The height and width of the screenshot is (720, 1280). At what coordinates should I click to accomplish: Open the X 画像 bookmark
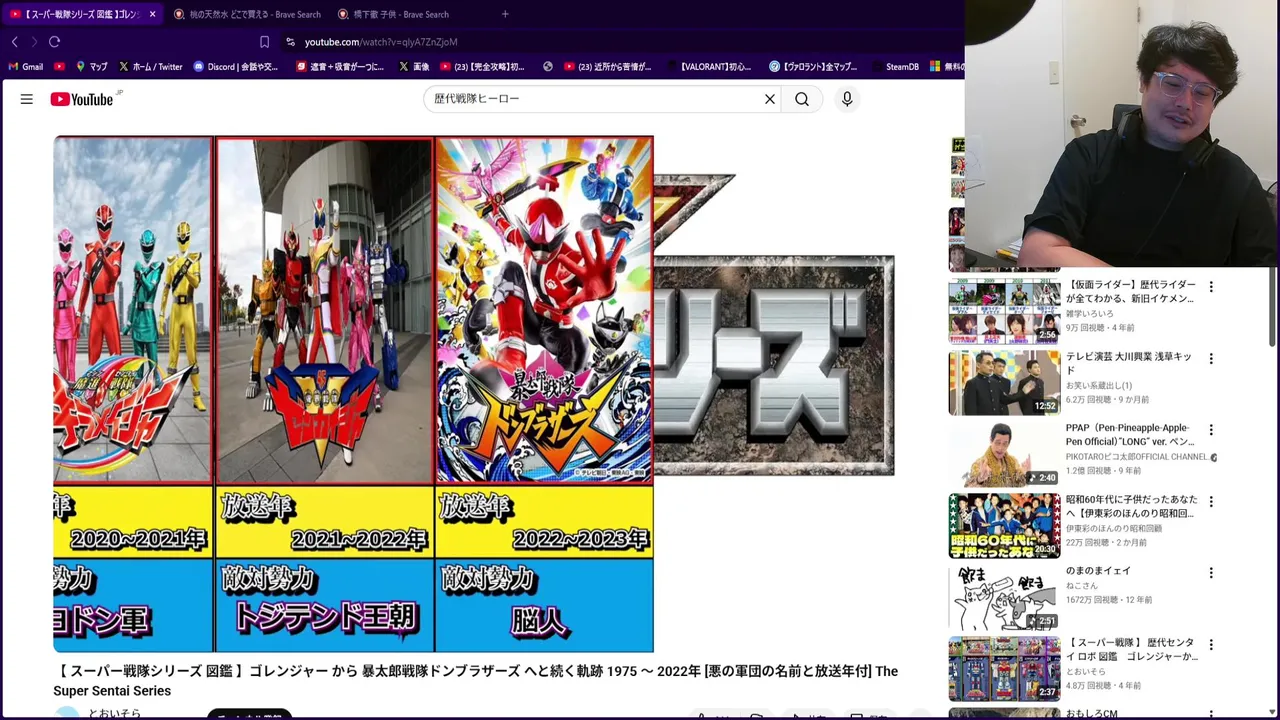[x=414, y=67]
